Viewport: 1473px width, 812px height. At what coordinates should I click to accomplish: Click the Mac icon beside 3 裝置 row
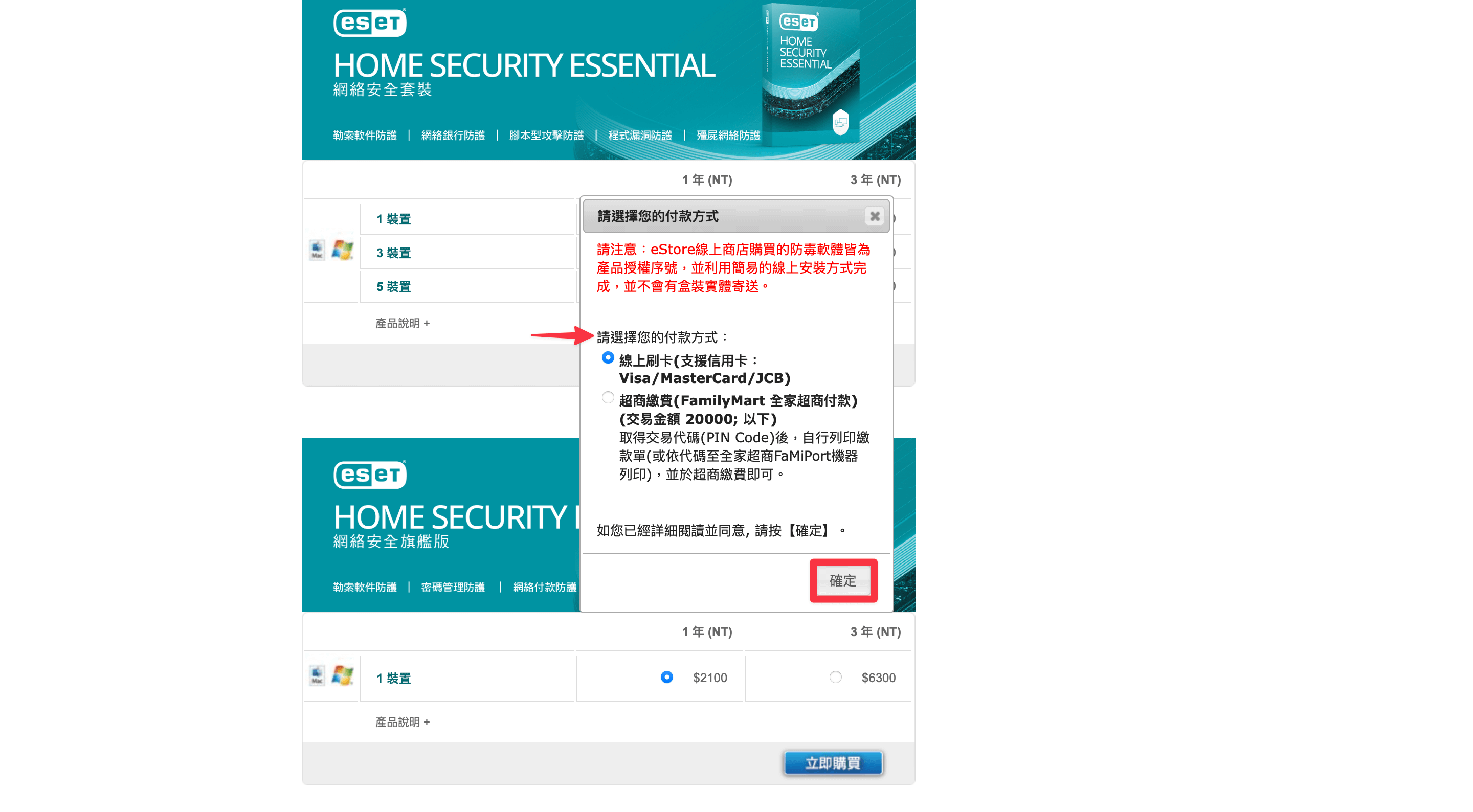pos(317,250)
